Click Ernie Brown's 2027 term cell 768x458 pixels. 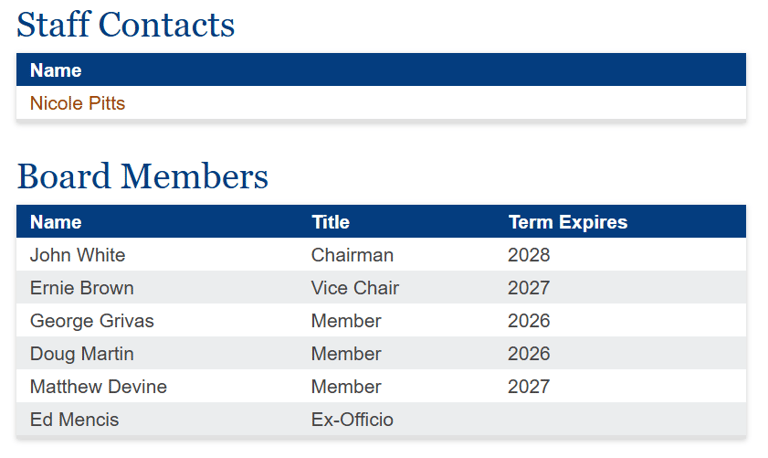(x=529, y=288)
